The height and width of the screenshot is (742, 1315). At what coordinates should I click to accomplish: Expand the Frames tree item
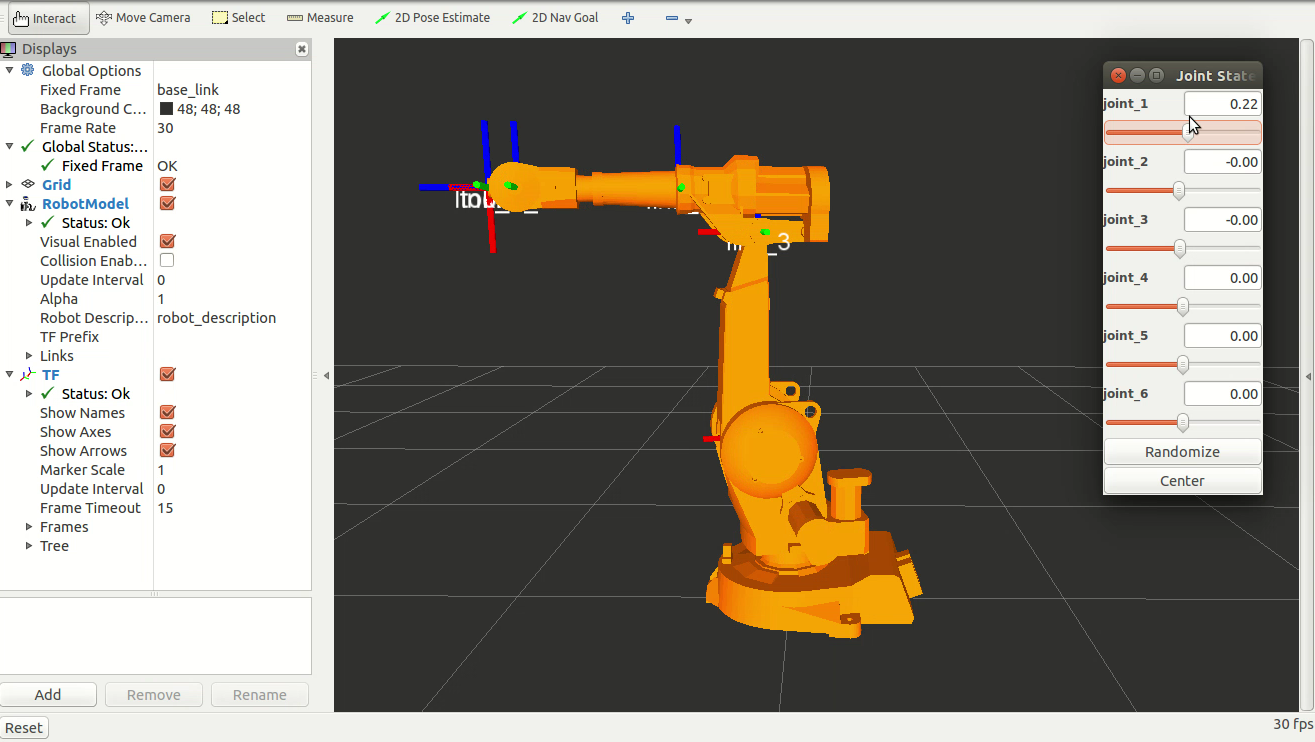click(x=30, y=527)
